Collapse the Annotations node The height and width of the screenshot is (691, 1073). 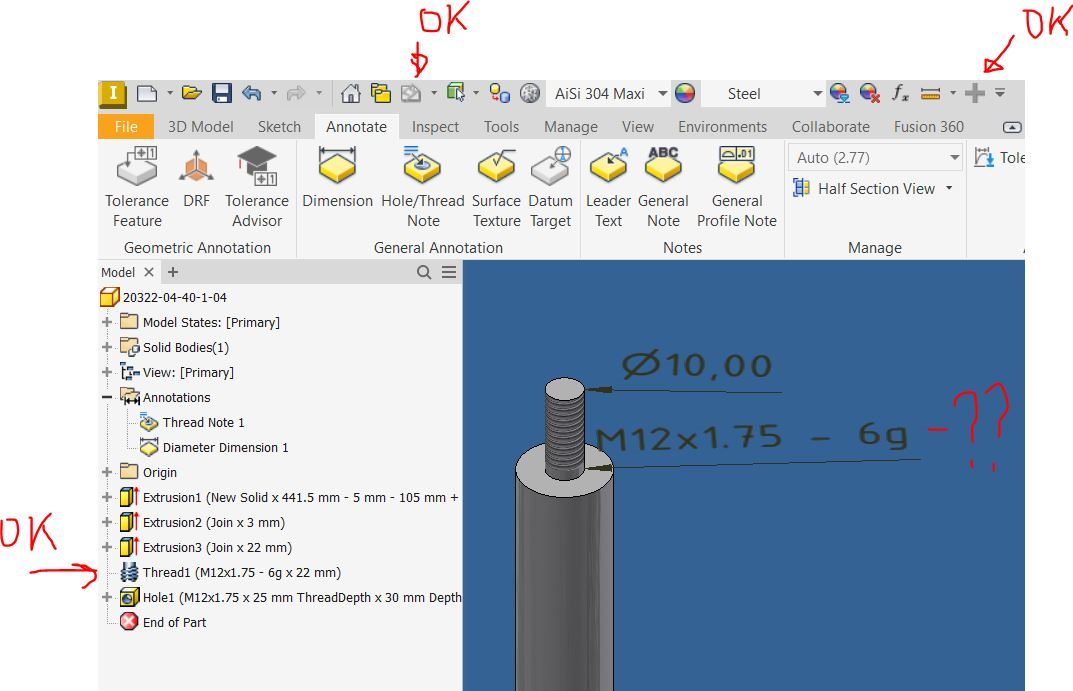[x=107, y=397]
